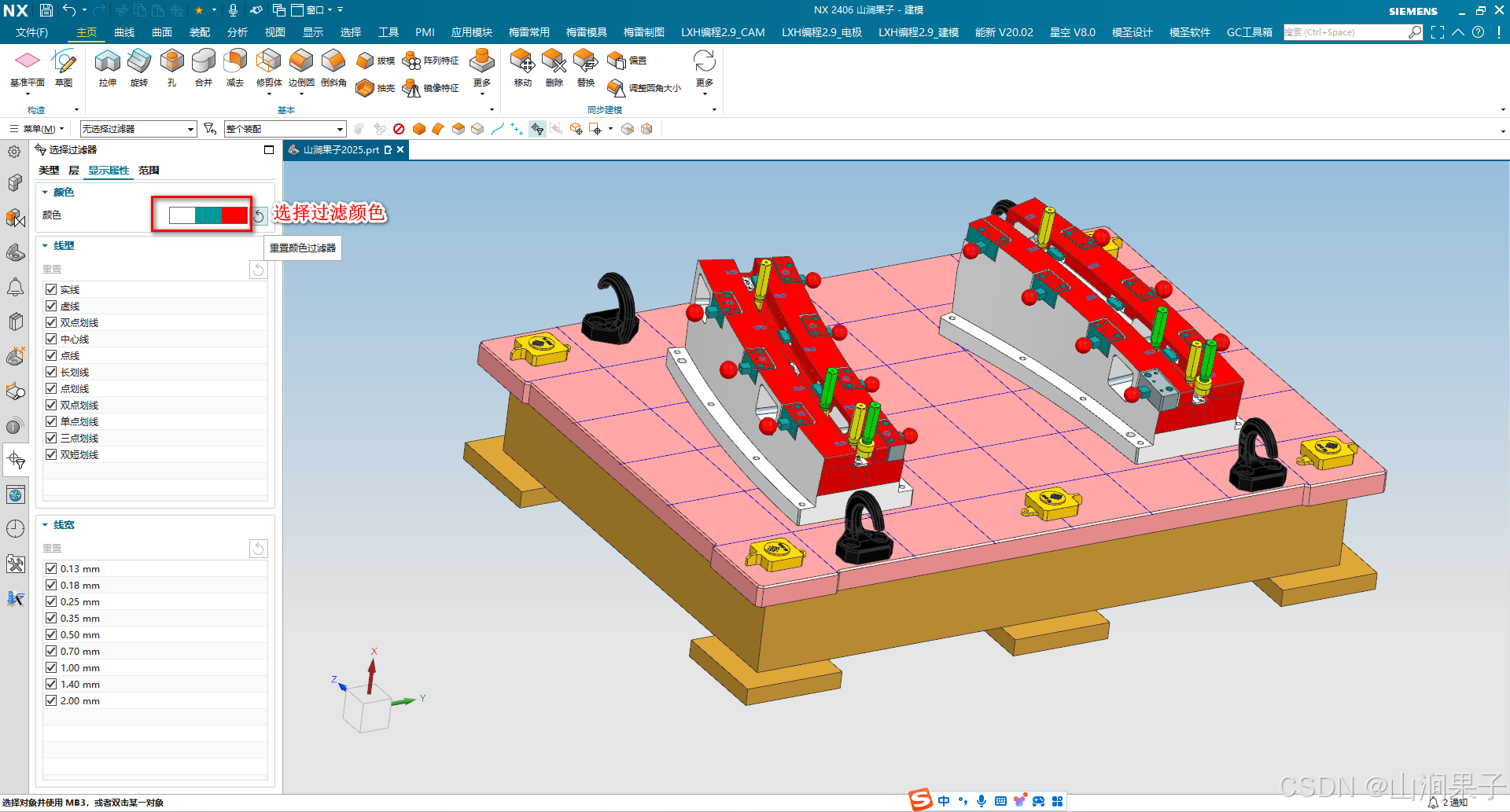Toggle the 0.35 mm width checkbox
Viewport: 1510px width, 812px height.
(51, 618)
